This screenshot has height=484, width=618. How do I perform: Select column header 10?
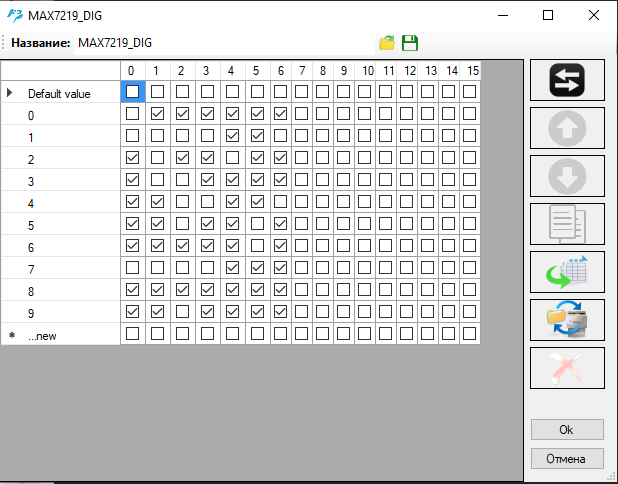point(365,71)
